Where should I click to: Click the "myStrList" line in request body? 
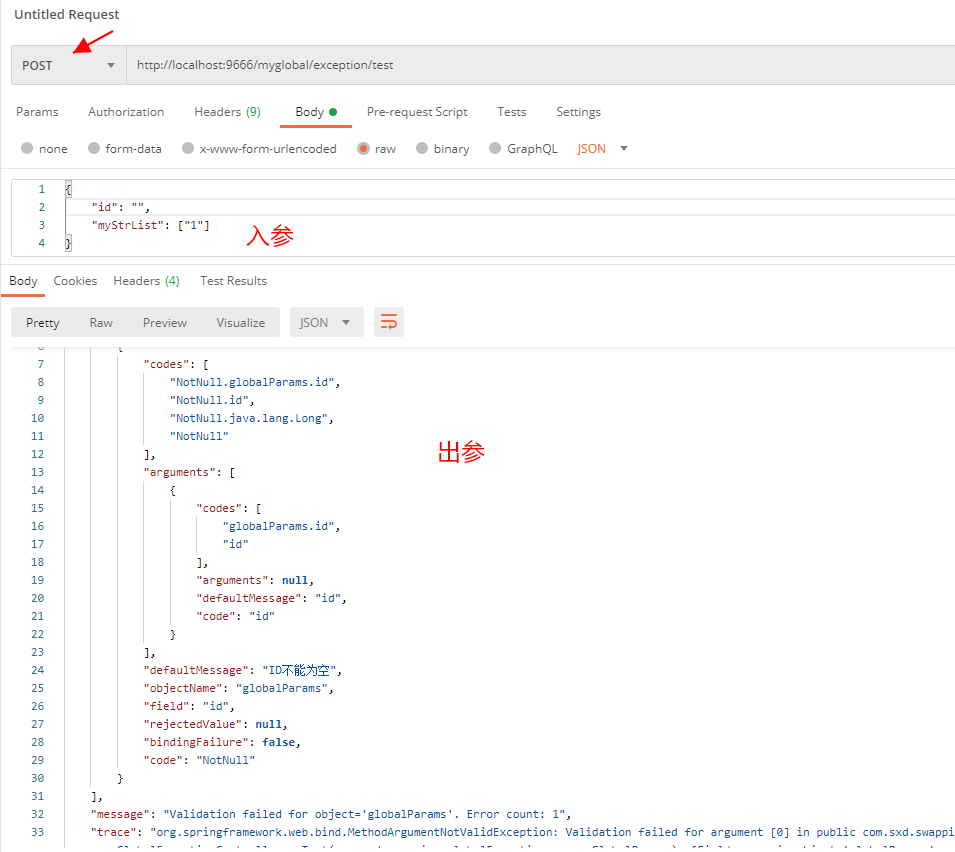coord(150,225)
